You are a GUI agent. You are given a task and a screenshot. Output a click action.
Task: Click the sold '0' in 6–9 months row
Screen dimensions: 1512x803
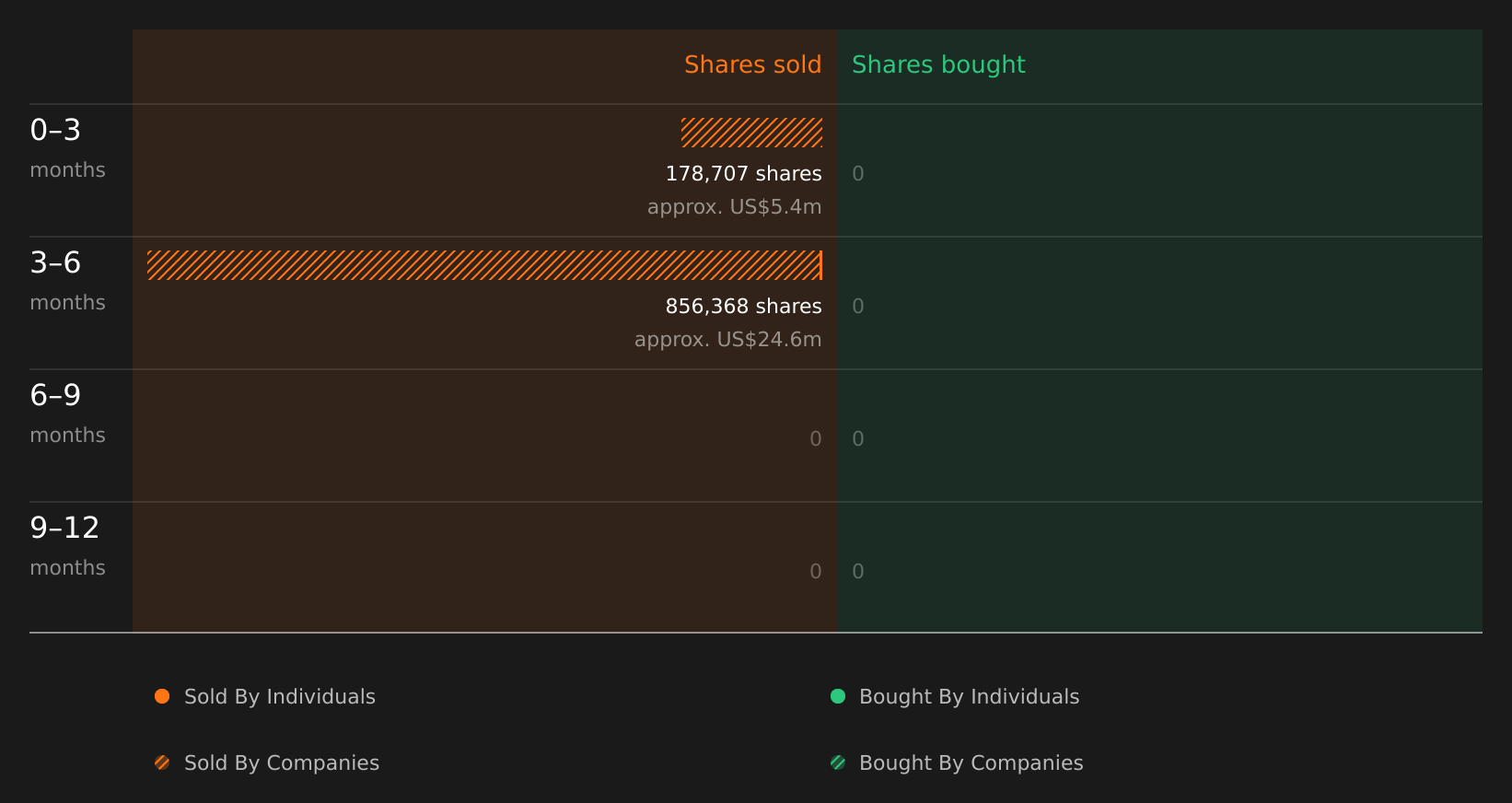click(816, 438)
